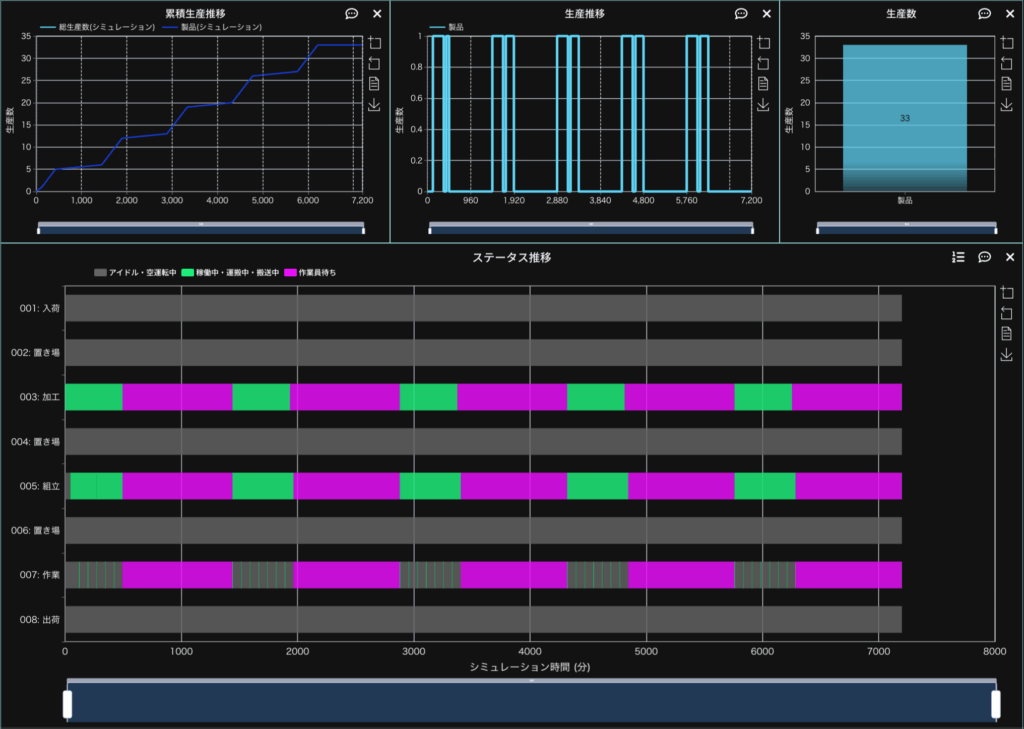Click zoom area tool in 生産数 chart
The width and height of the screenshot is (1024, 729).
pos(1007,43)
